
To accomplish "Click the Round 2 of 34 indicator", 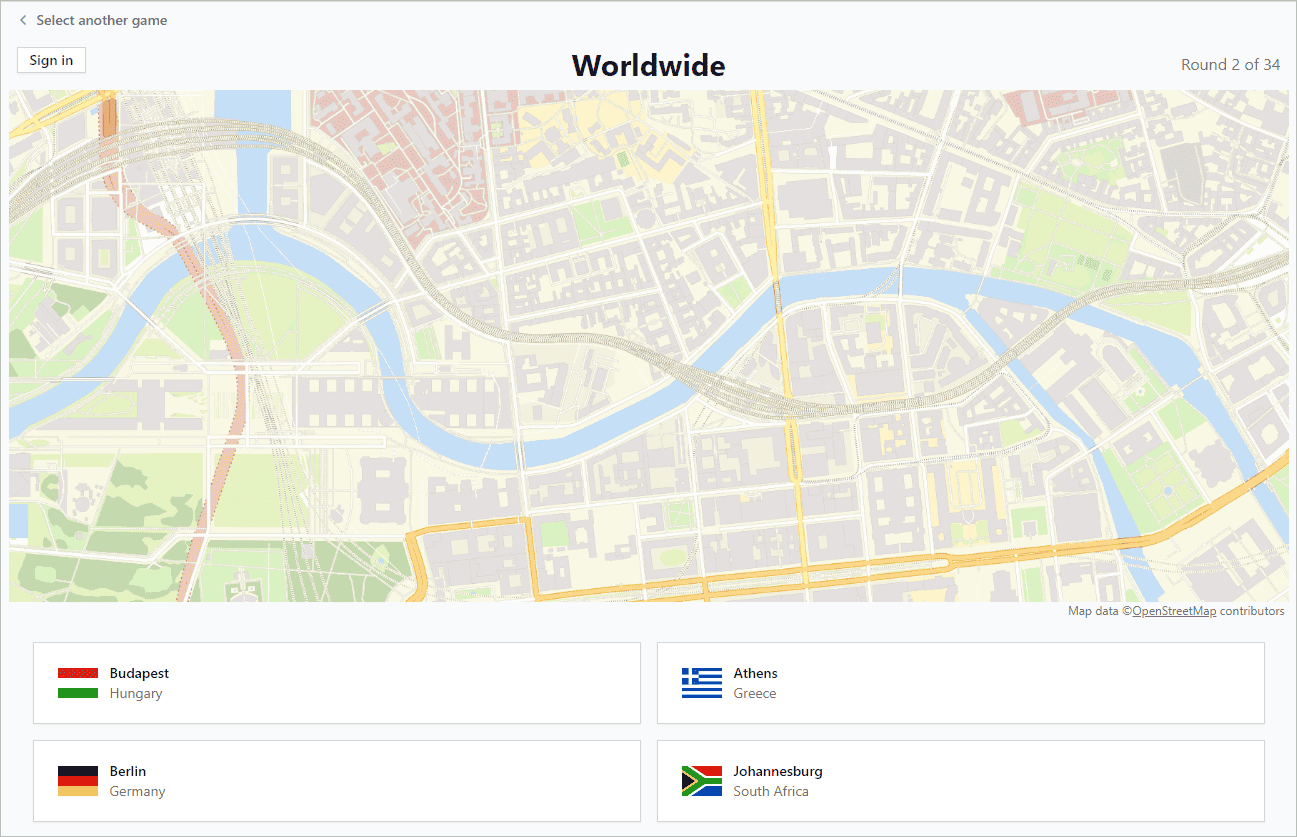I will coord(1230,64).
